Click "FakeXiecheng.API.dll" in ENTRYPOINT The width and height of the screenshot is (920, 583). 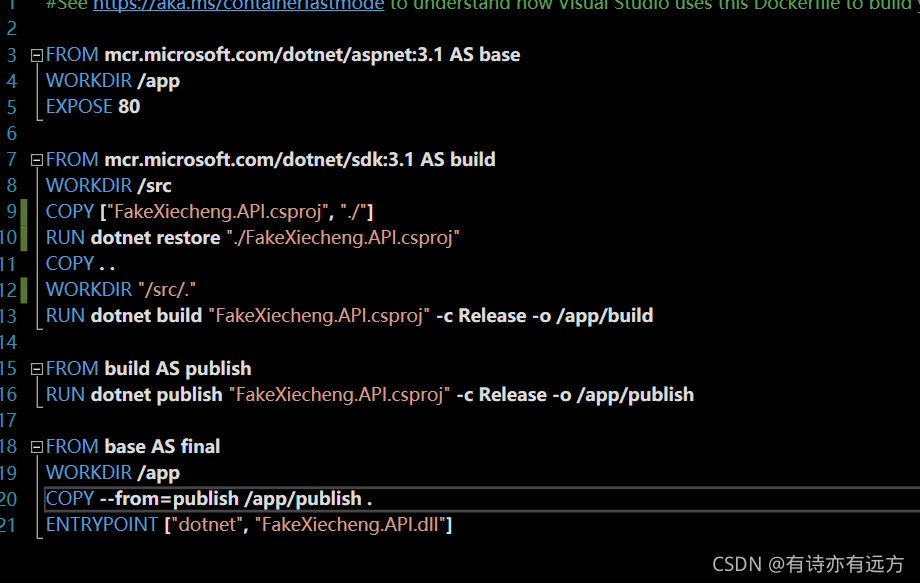(x=350, y=524)
